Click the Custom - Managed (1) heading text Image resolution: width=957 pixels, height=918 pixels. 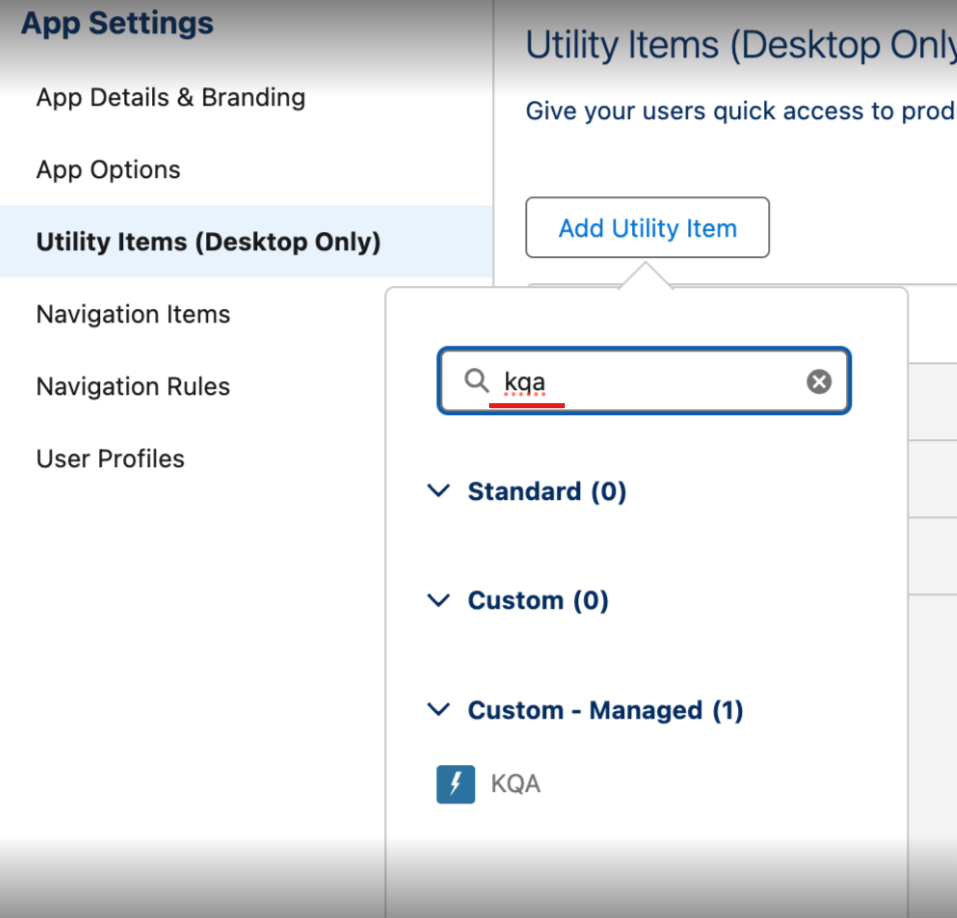pyautogui.click(x=605, y=710)
